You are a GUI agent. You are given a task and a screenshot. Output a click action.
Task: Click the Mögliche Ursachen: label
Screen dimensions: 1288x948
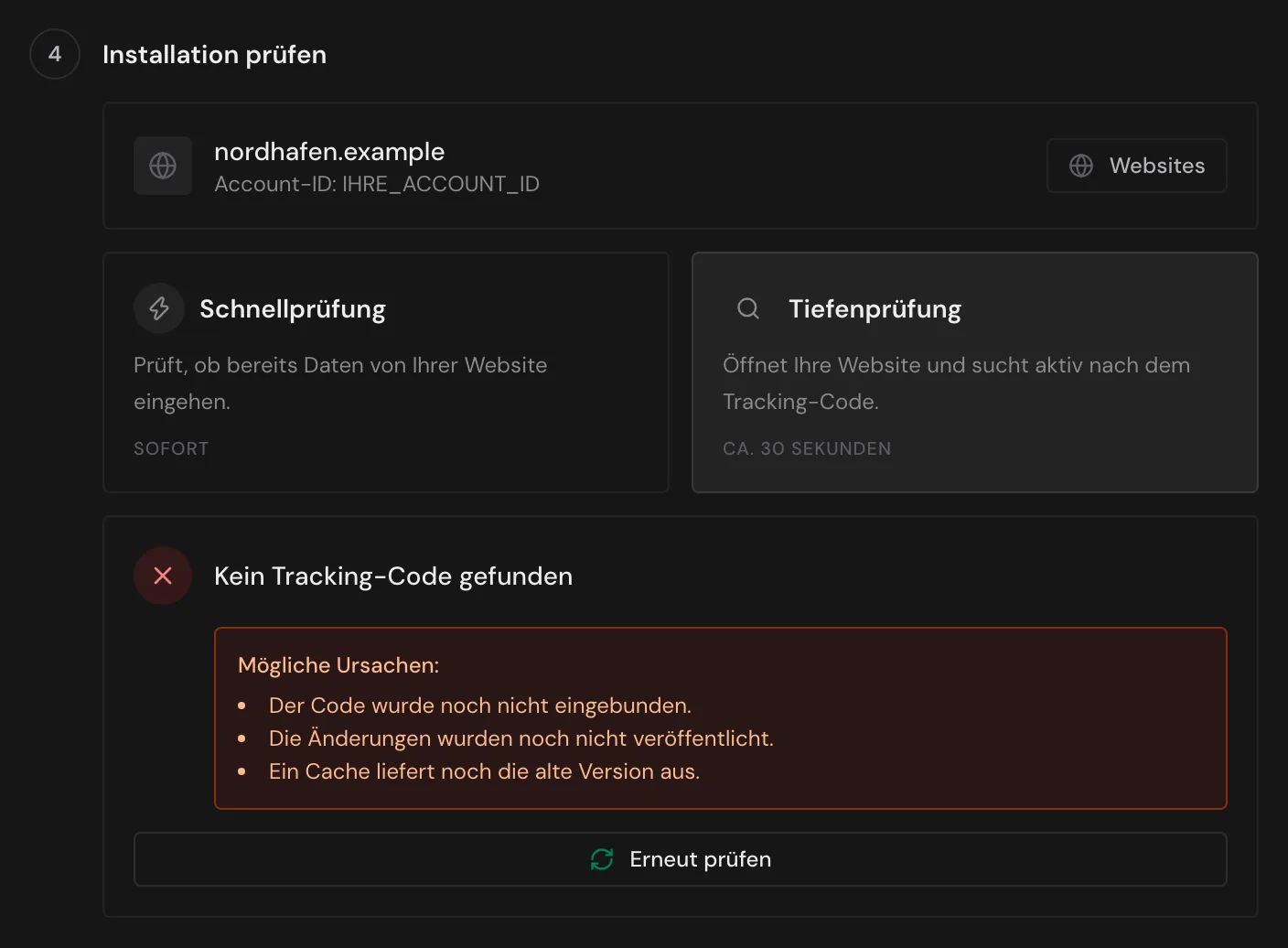point(338,665)
